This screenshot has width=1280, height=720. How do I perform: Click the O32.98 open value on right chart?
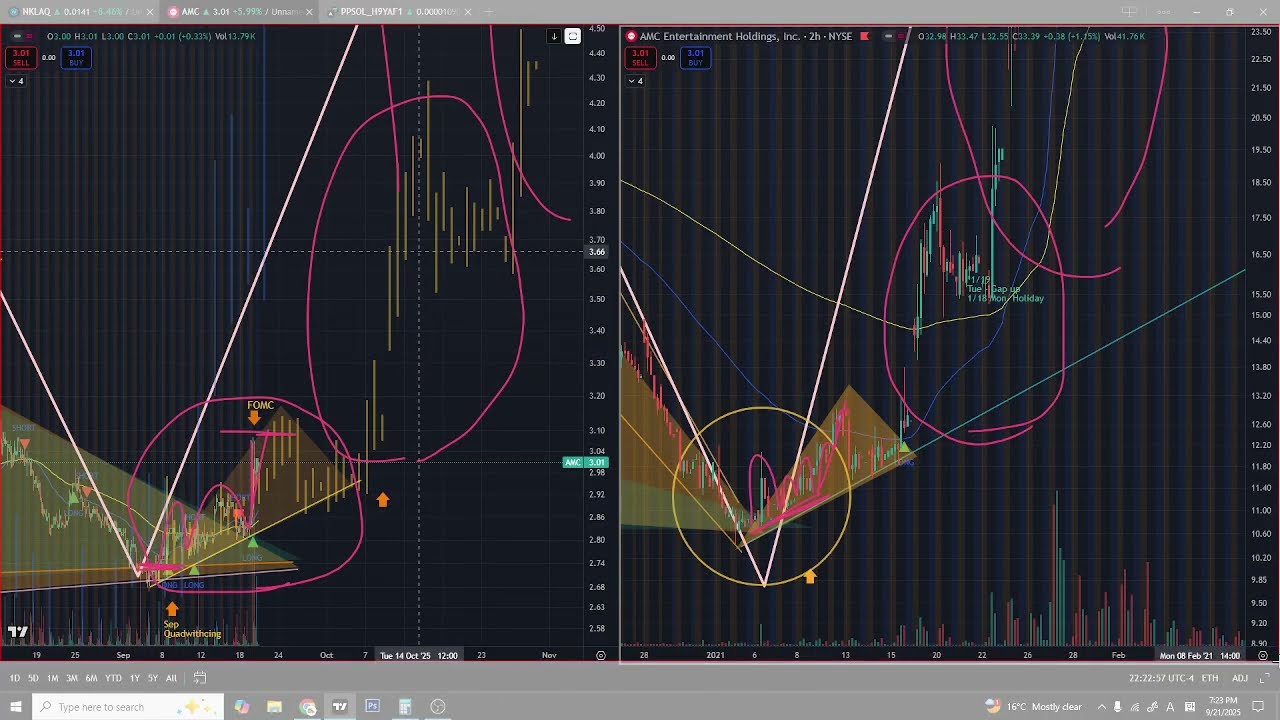pos(932,36)
